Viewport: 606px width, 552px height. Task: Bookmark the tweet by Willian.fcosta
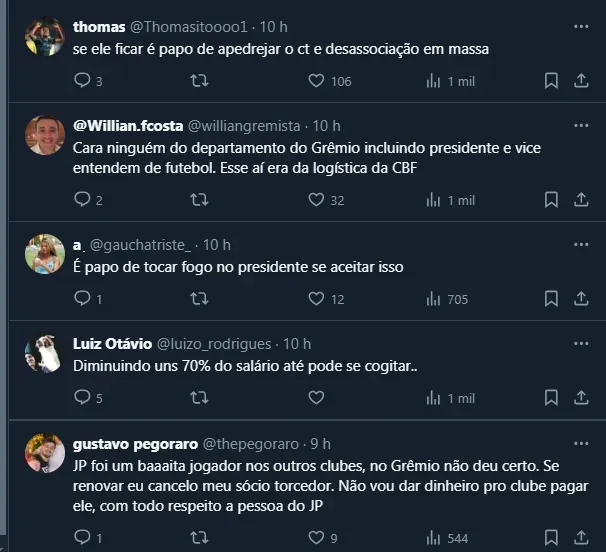551,200
